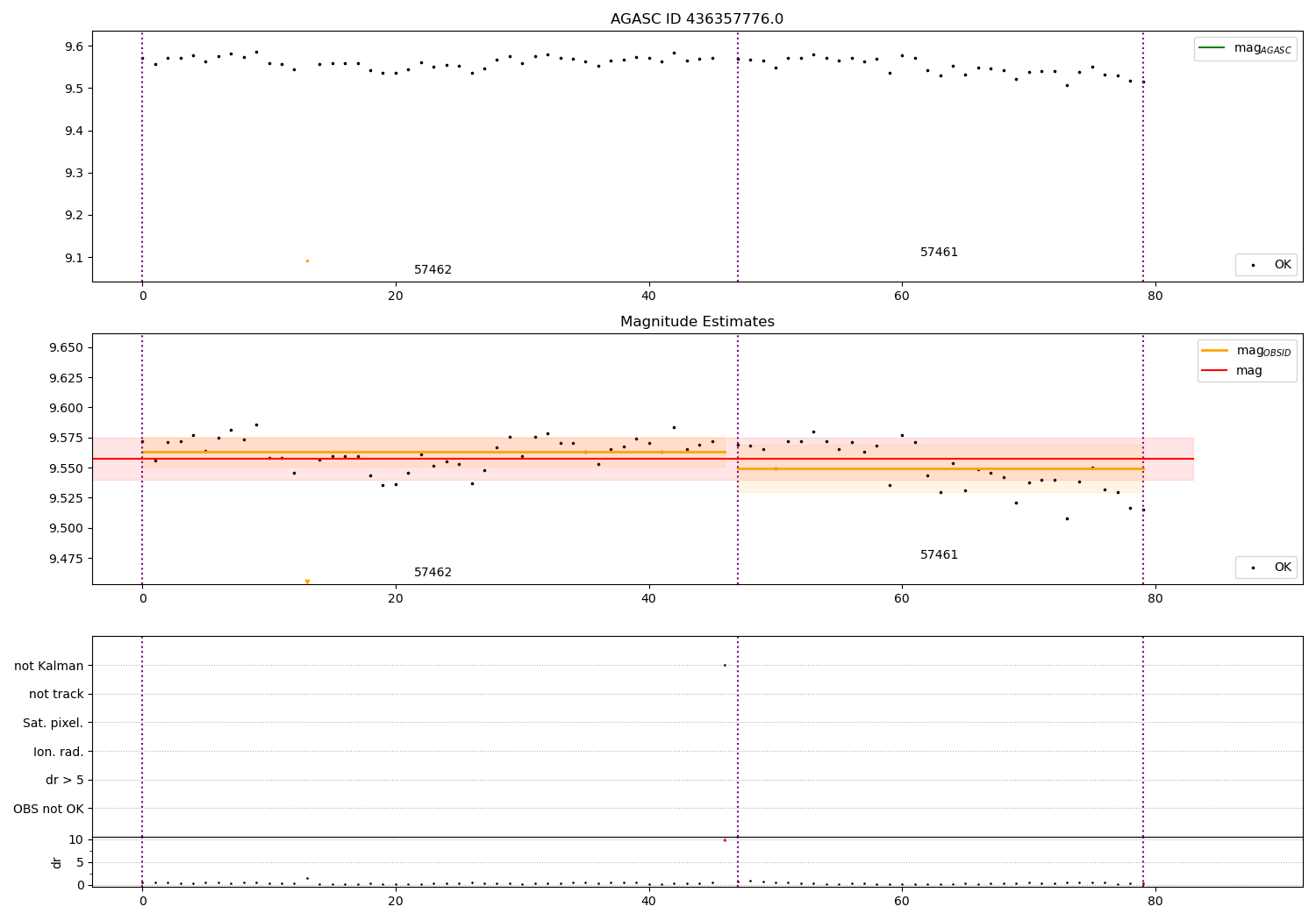Click the orange outlier point near 9.1 in top plot
This screenshot has width=1316, height=921.
tap(307, 261)
